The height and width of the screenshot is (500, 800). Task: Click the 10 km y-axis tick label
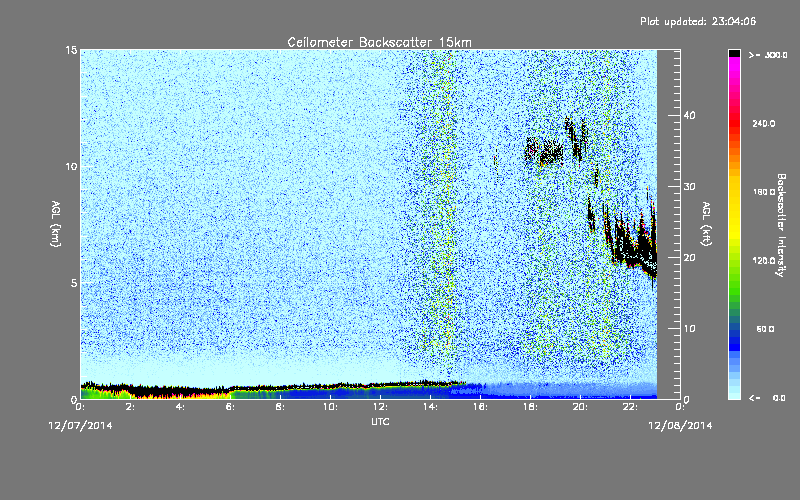pyautogui.click(x=71, y=167)
